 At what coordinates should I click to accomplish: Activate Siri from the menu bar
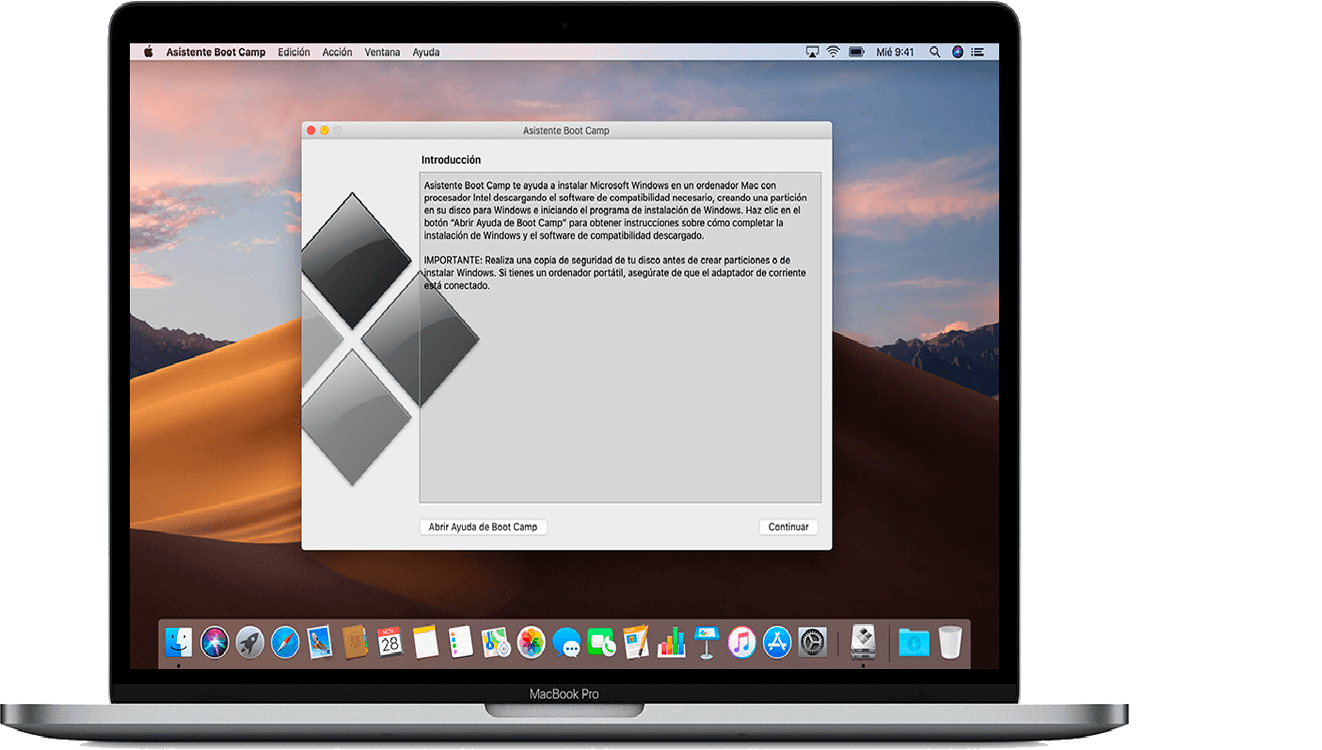(x=957, y=52)
